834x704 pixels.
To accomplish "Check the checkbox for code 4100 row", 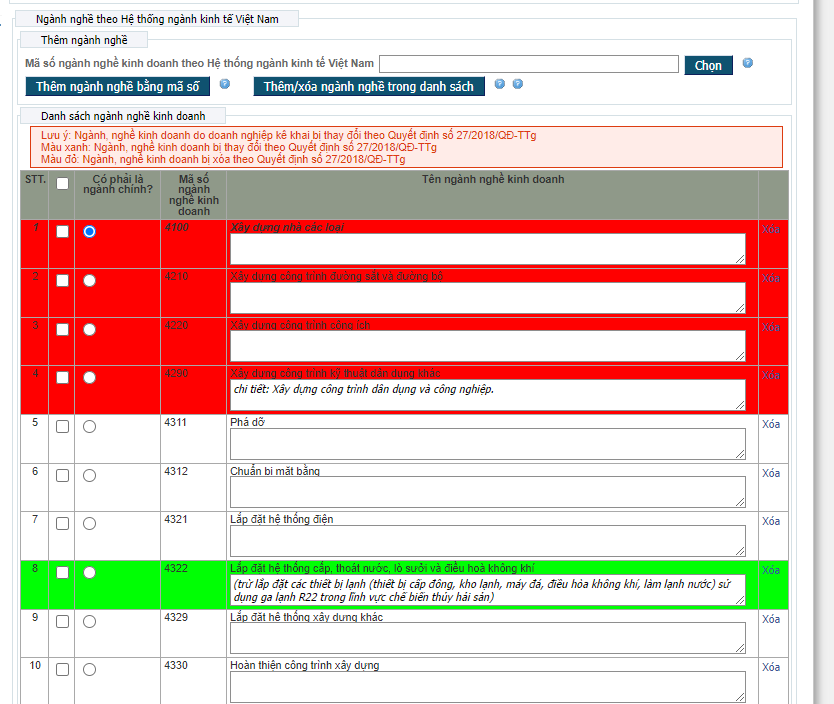I will point(62,231).
